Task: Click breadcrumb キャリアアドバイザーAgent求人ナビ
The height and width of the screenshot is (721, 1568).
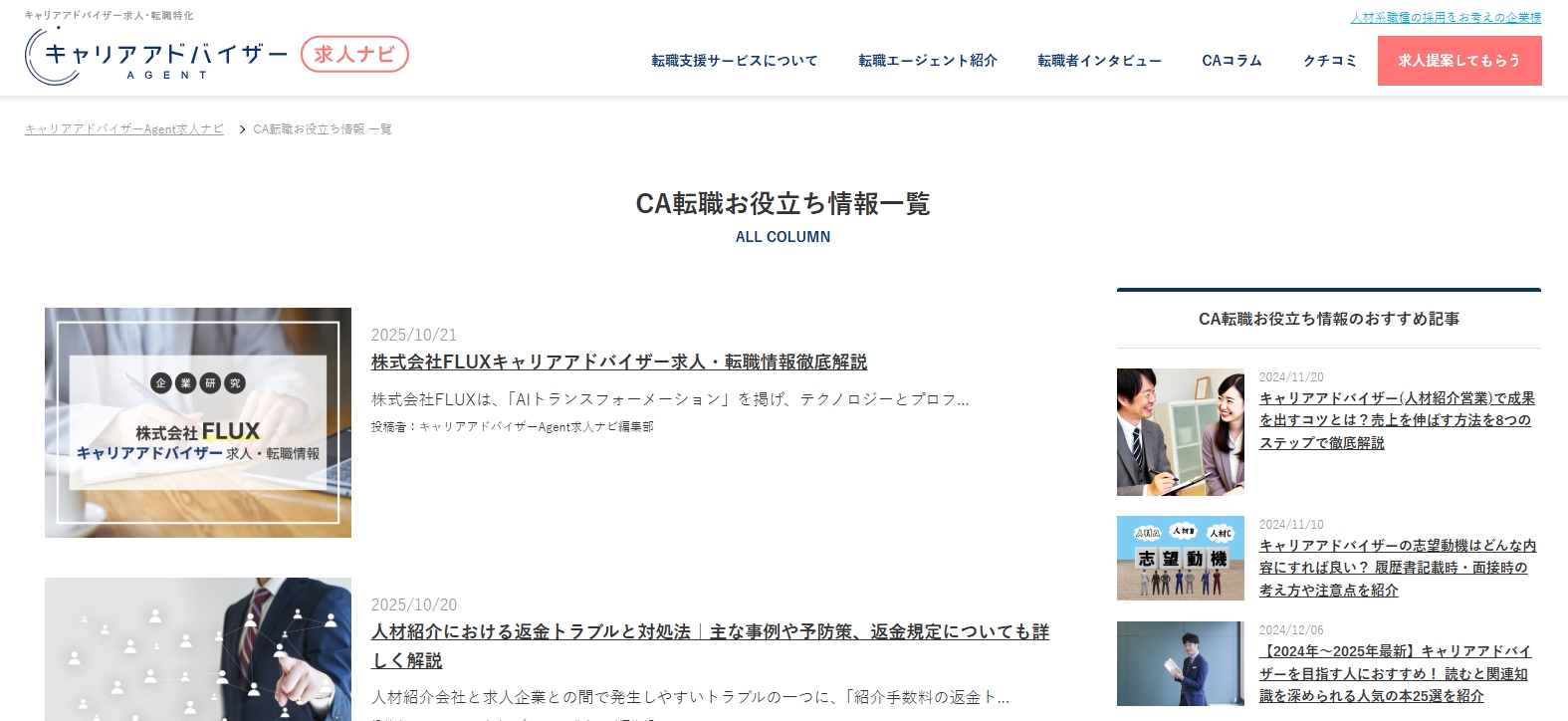Action: click(x=124, y=129)
